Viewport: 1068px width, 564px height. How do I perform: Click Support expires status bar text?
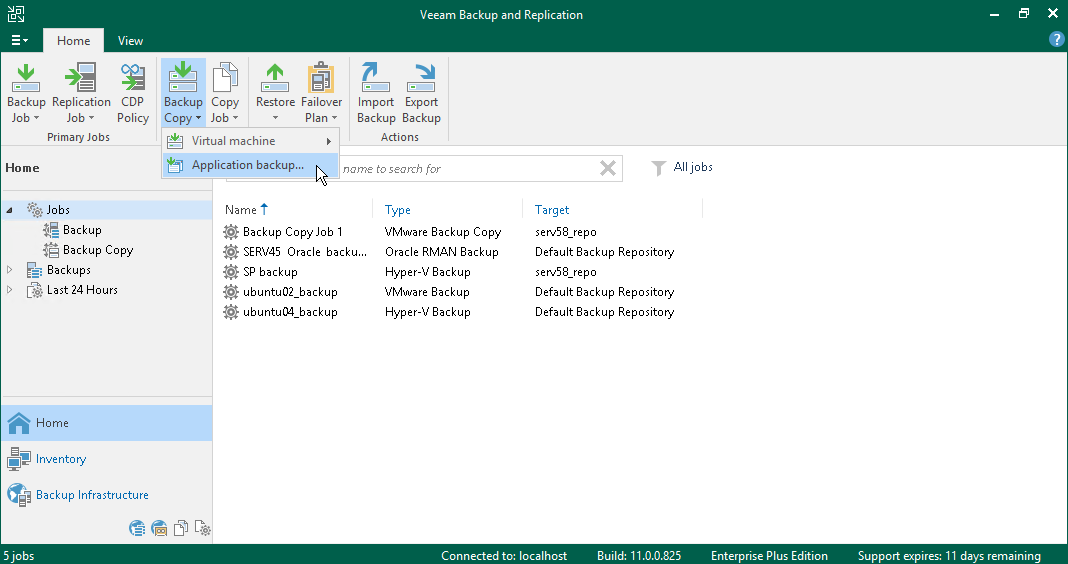[949, 556]
